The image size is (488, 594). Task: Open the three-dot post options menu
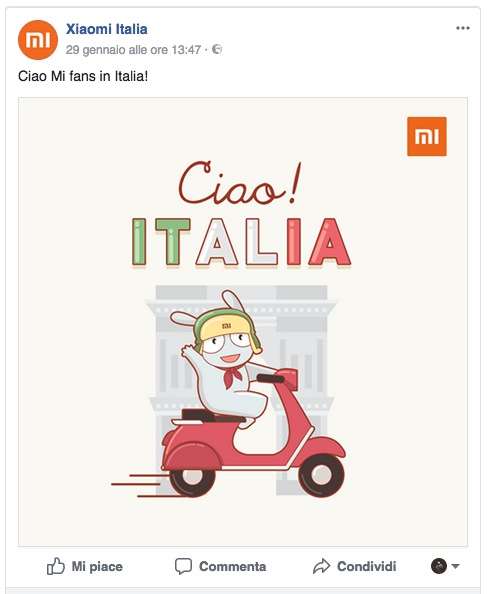[x=463, y=28]
